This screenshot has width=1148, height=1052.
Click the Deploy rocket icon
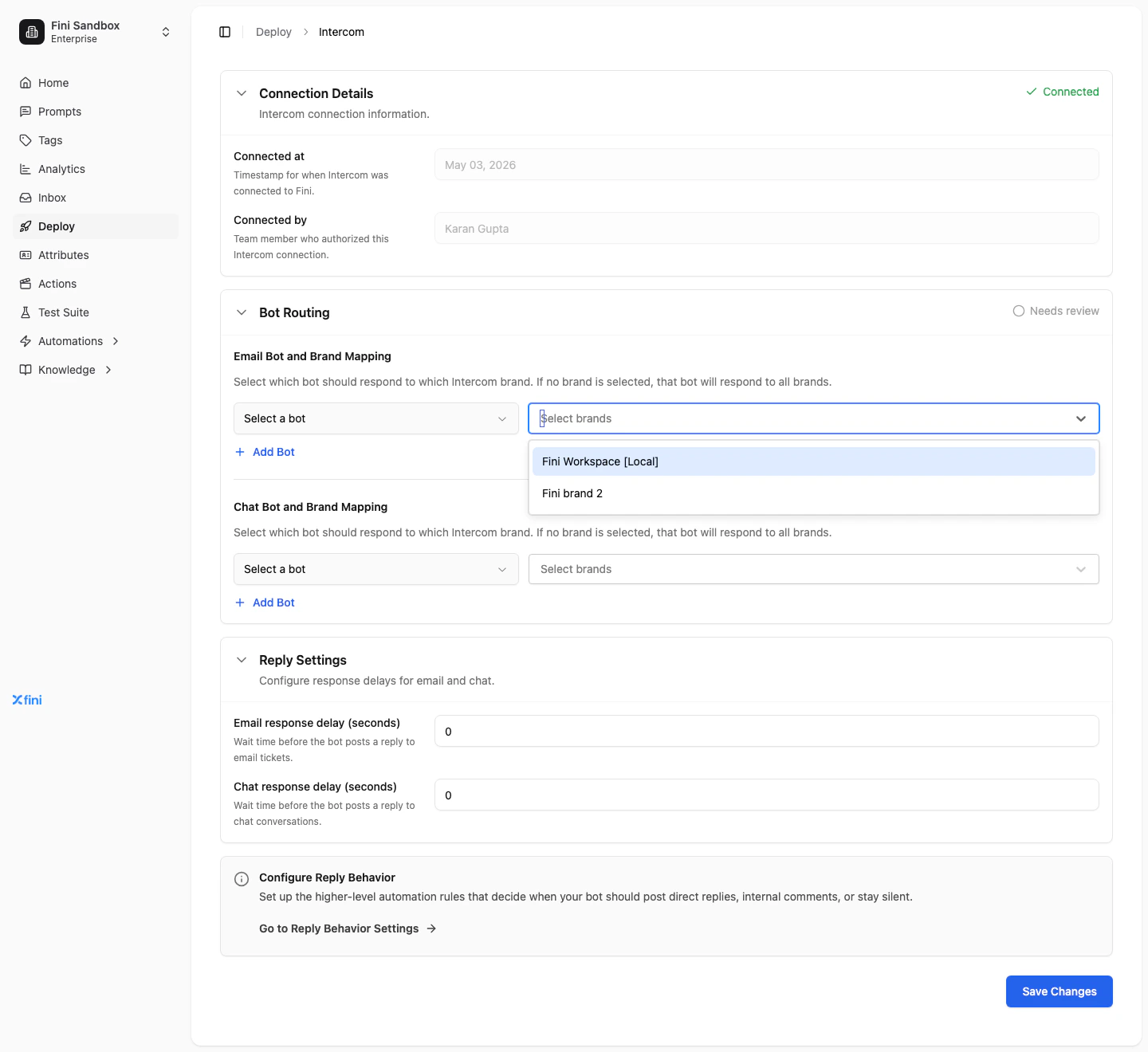pos(26,226)
